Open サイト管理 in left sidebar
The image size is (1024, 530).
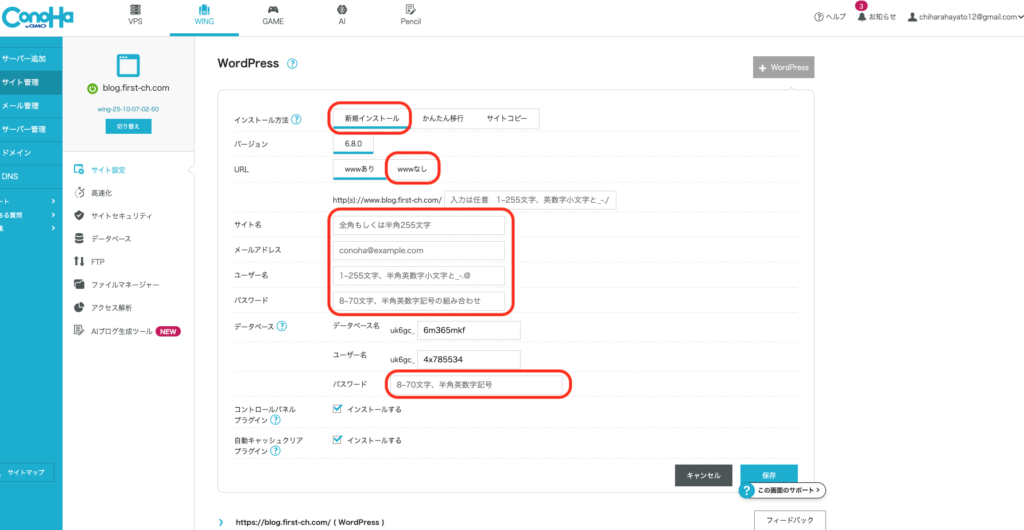click(x=31, y=82)
